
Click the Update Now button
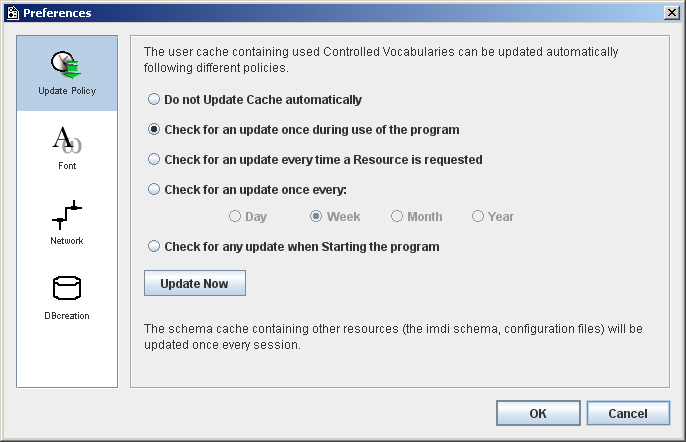click(x=195, y=283)
